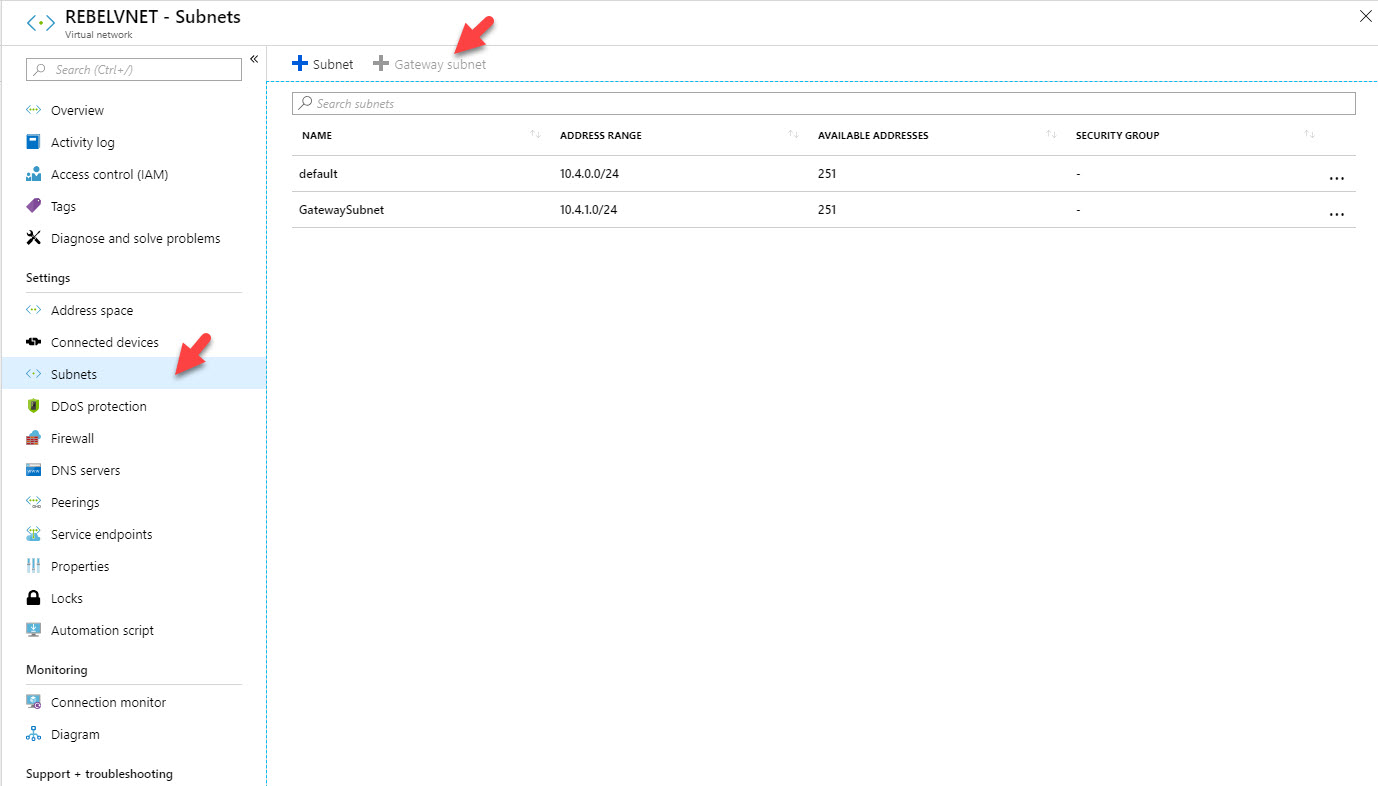1378x786 pixels.
Task: Click the Automation script icon
Action: [x=33, y=630]
